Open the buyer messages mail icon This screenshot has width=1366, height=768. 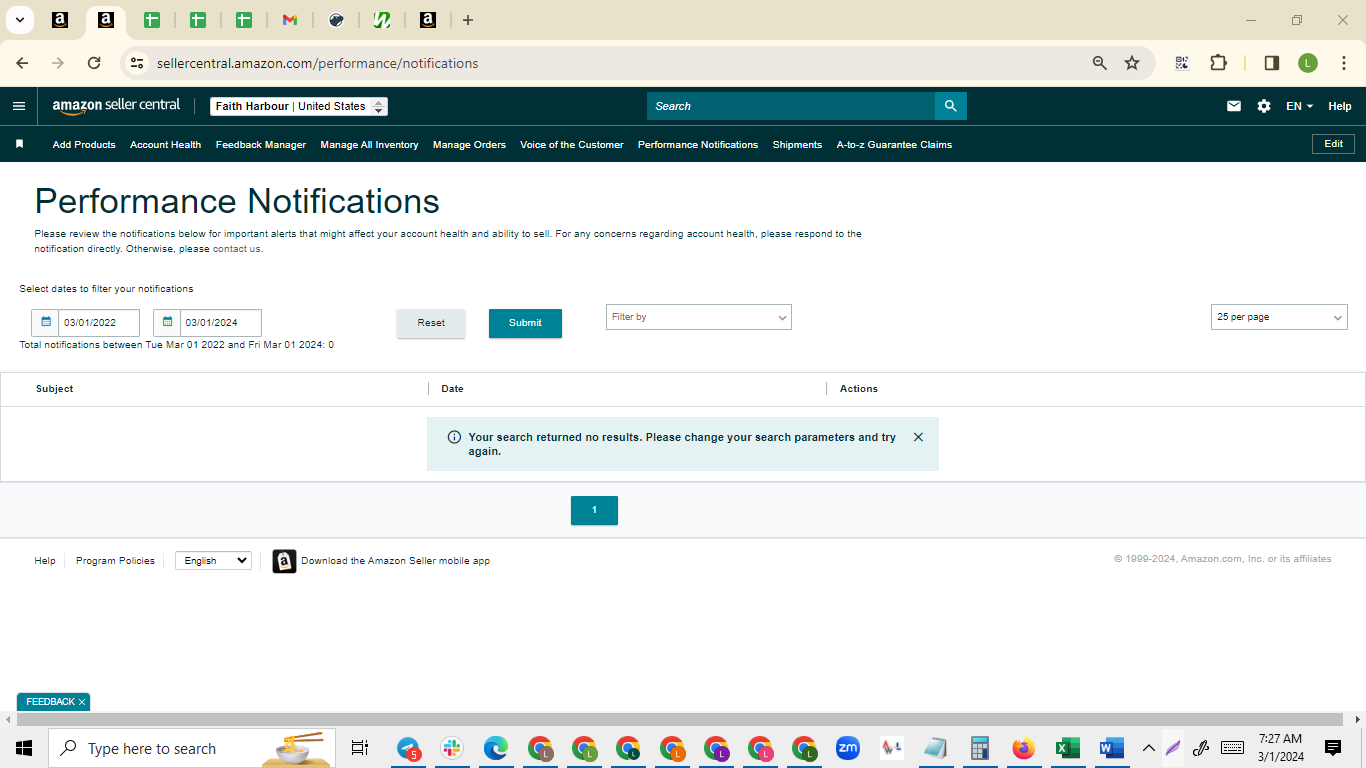[x=1234, y=106]
